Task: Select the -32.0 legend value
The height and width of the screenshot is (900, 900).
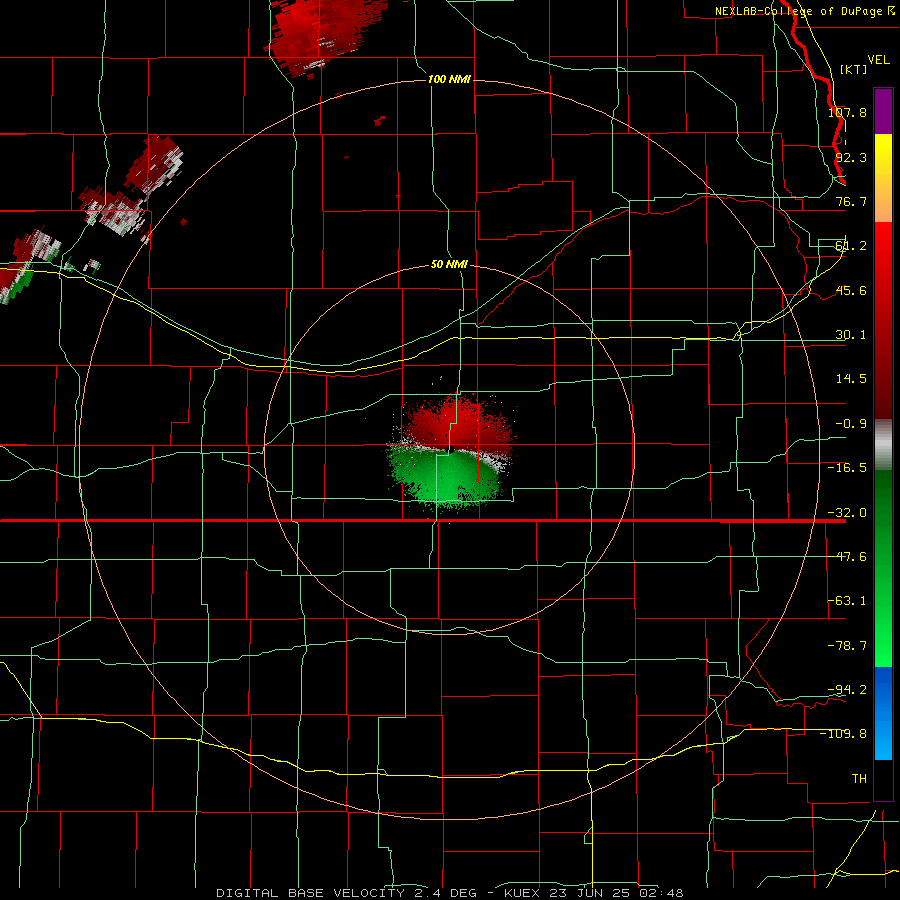Action: point(848,513)
